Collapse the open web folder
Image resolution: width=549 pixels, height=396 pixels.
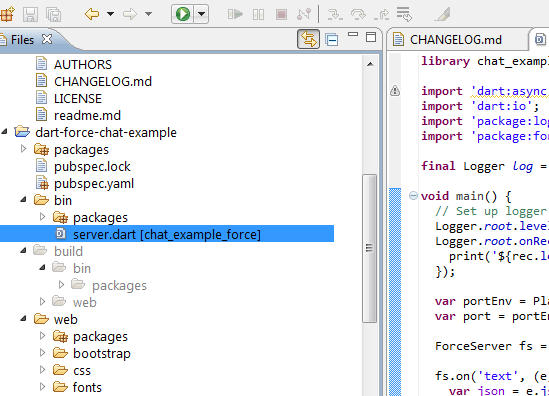tap(23, 319)
